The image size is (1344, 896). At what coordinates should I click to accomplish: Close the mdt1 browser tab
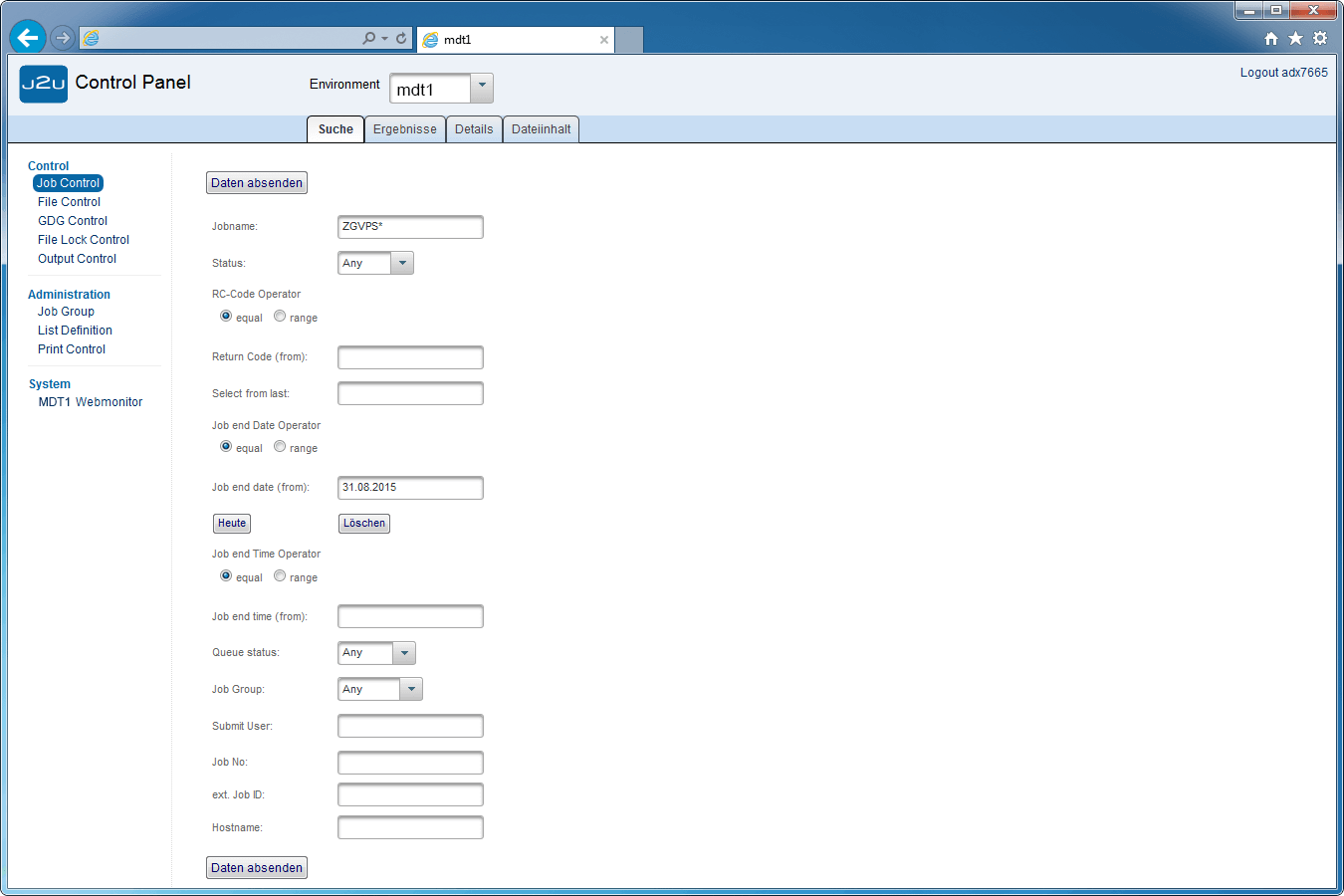coord(603,40)
